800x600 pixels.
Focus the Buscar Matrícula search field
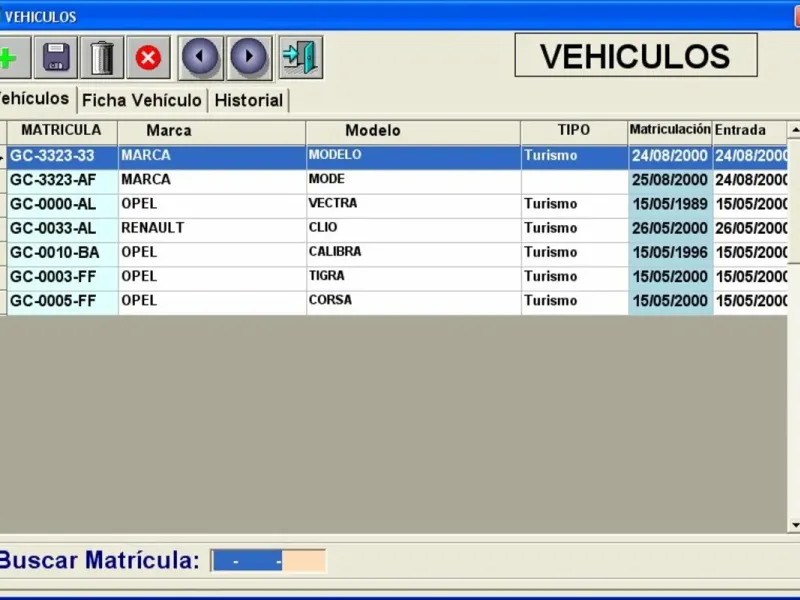click(x=268, y=561)
